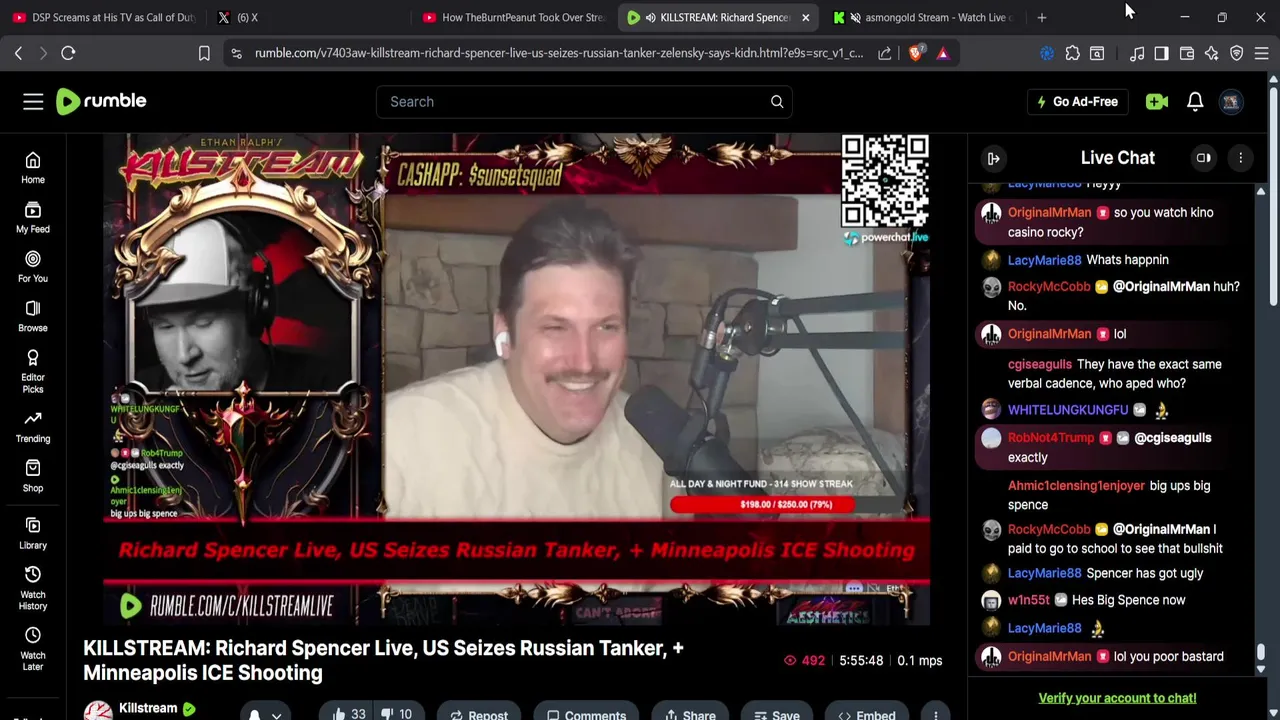Screen dimensions: 1280x720
Task: Click Verify your account to chat
Action: (1117, 698)
